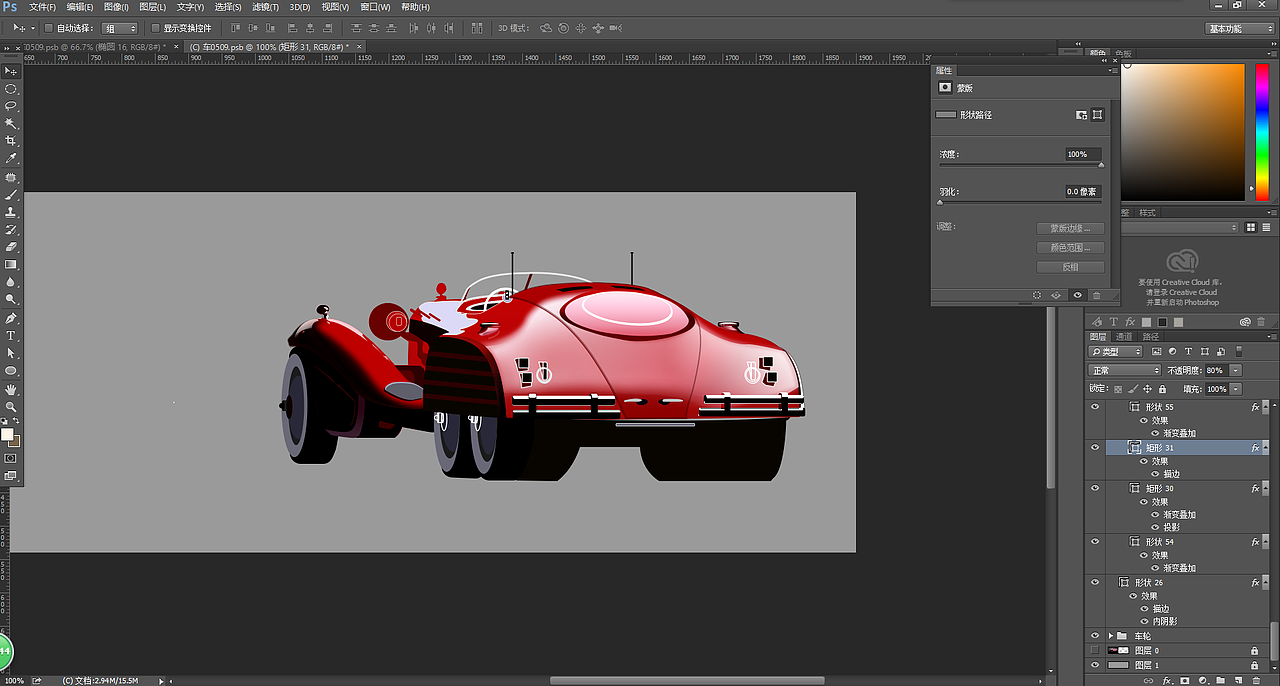
Task: Click the foreground color swatch
Action: pos(7,434)
